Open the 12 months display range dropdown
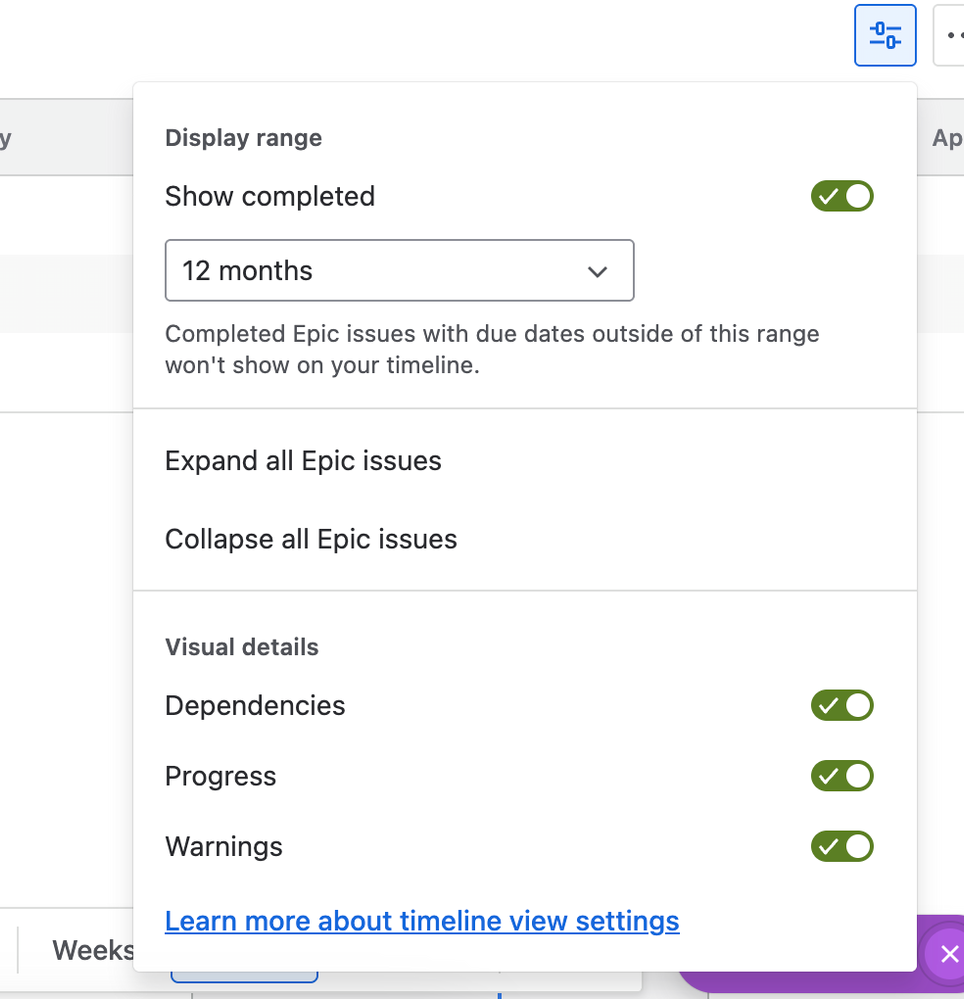Screen dimensions: 964x999 coord(399,270)
